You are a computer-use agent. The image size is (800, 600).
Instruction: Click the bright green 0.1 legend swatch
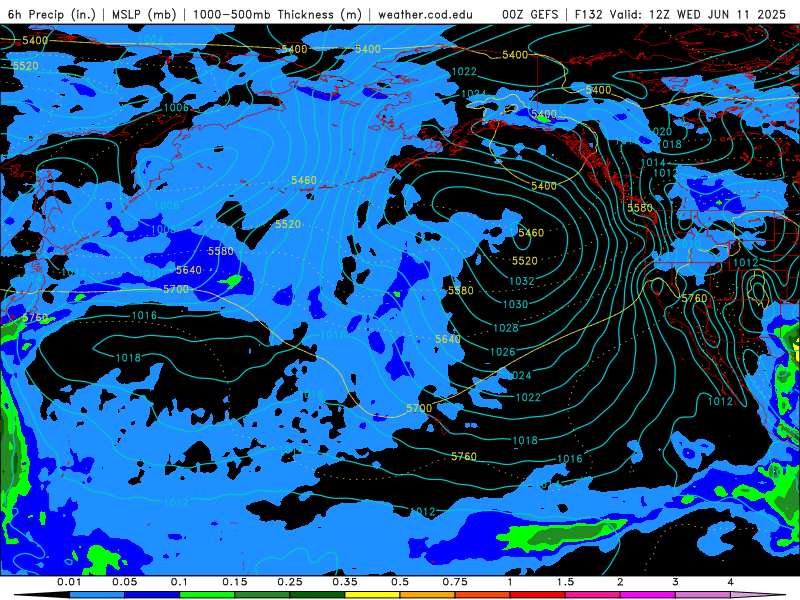click(x=207, y=595)
